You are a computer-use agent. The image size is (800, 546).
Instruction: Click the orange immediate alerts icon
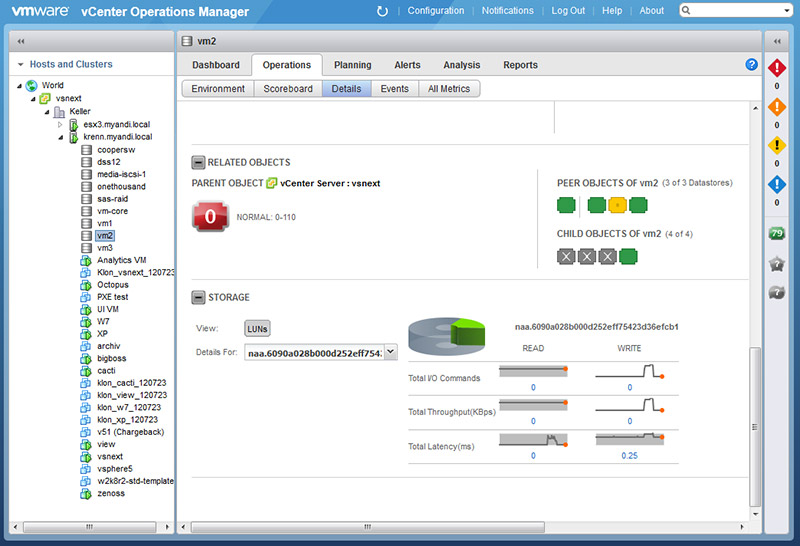click(777, 107)
